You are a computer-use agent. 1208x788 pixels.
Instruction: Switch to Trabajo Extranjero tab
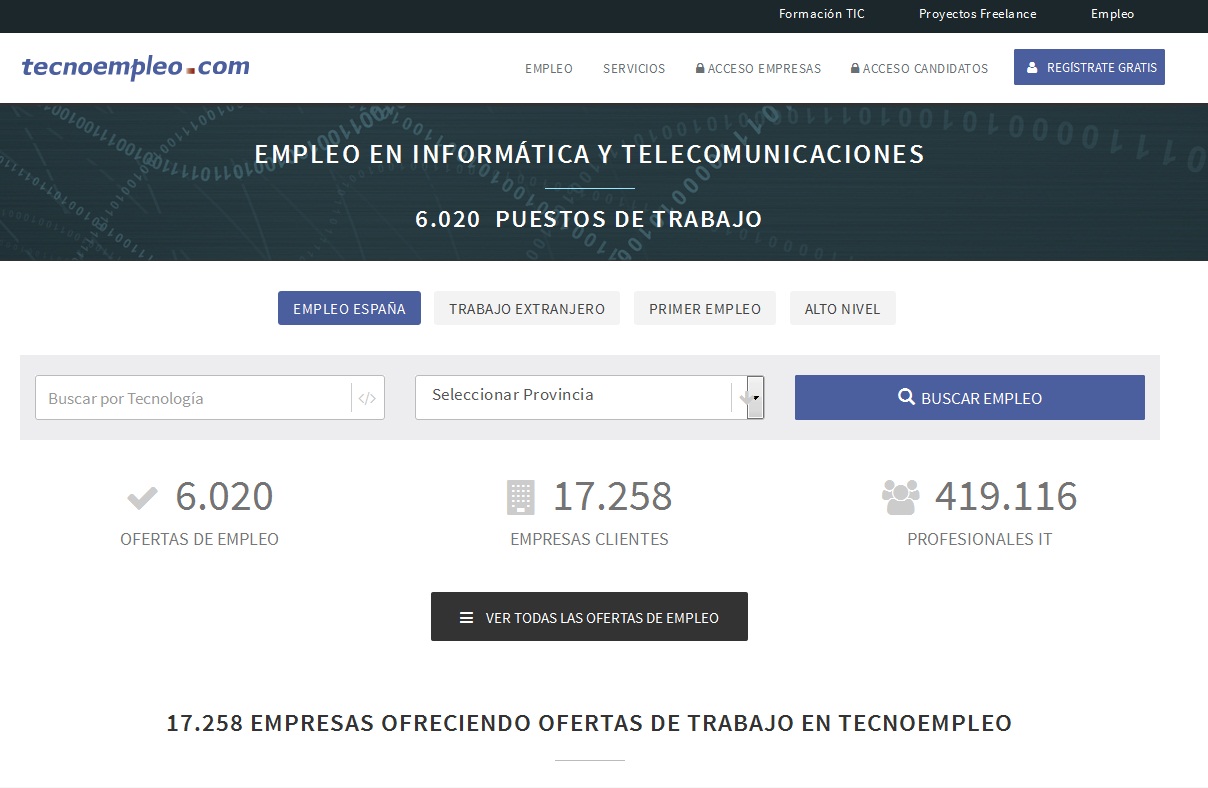[x=527, y=309]
